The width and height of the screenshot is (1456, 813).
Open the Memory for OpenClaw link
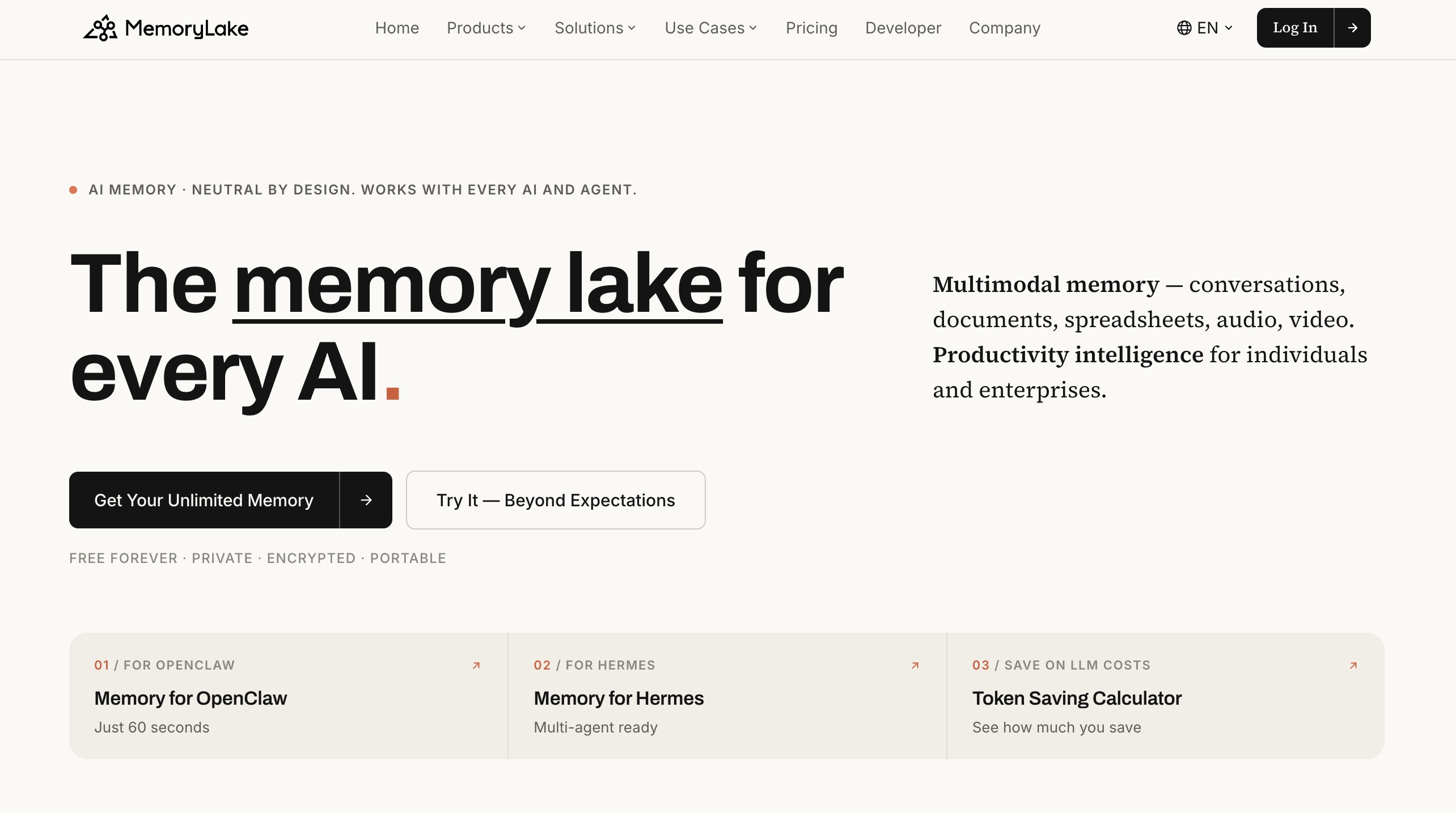[191, 698]
